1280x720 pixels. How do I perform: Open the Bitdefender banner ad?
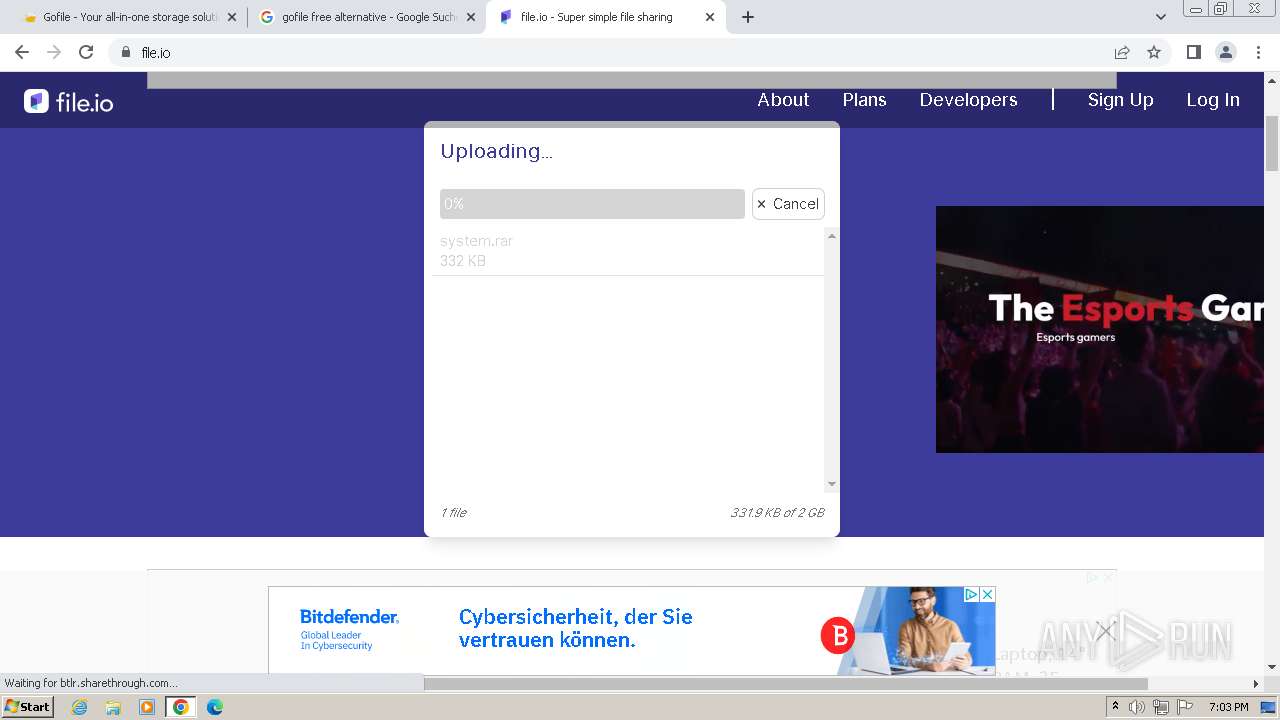coord(632,630)
